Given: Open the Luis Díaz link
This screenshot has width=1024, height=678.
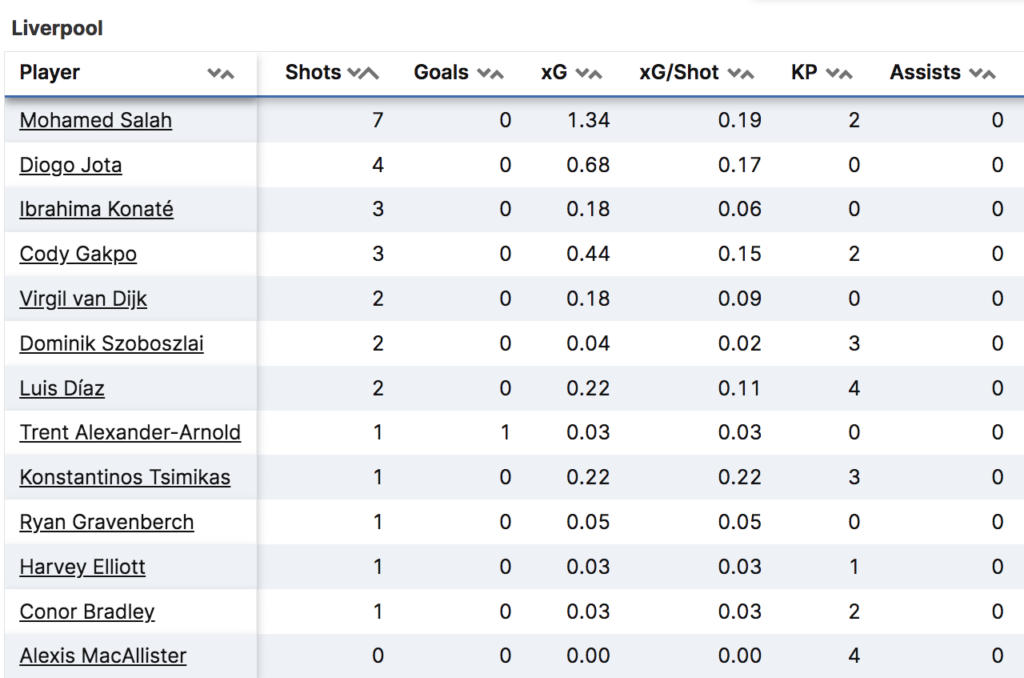Looking at the screenshot, I should tap(62, 388).
